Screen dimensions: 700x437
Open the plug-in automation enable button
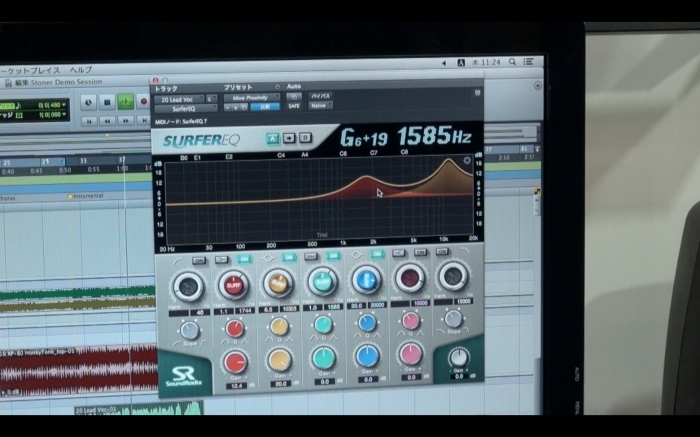coord(294,96)
